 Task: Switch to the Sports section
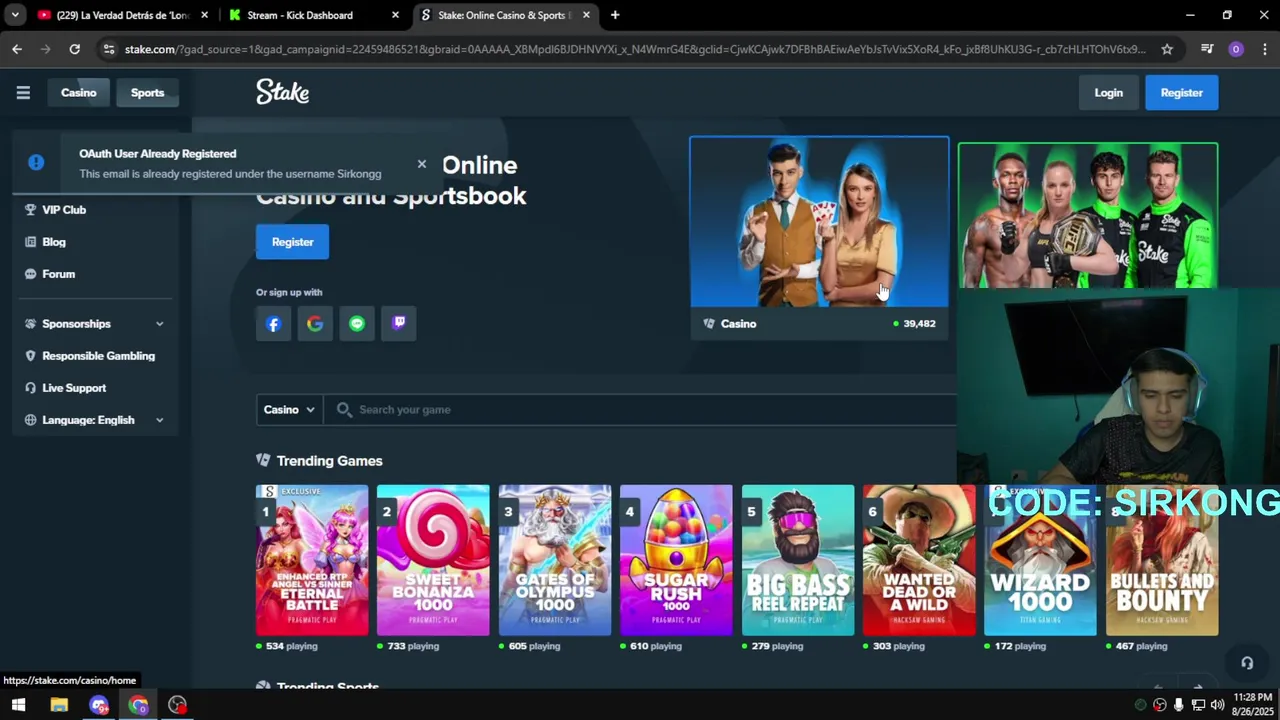tap(147, 93)
